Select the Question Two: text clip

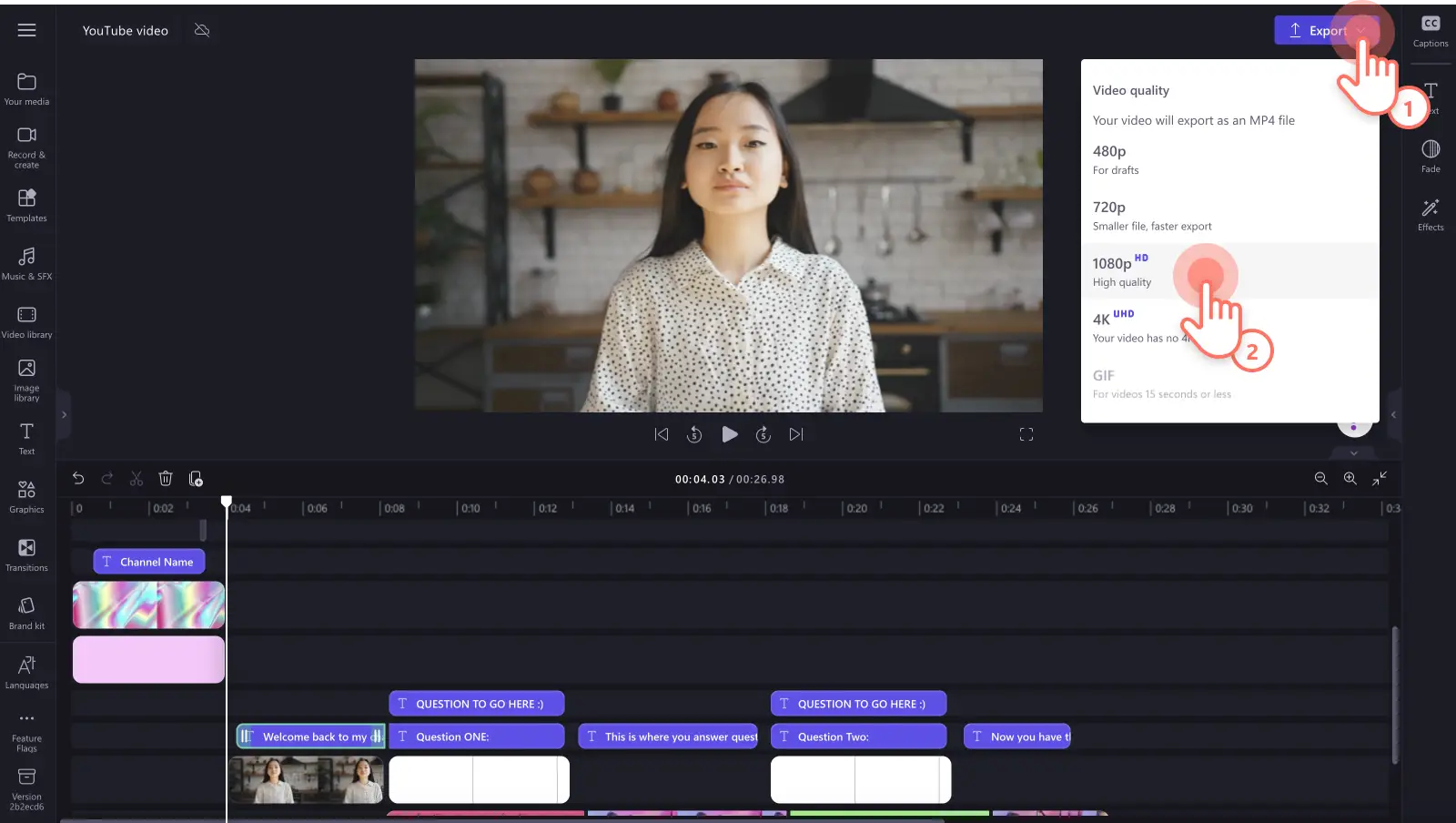[858, 737]
